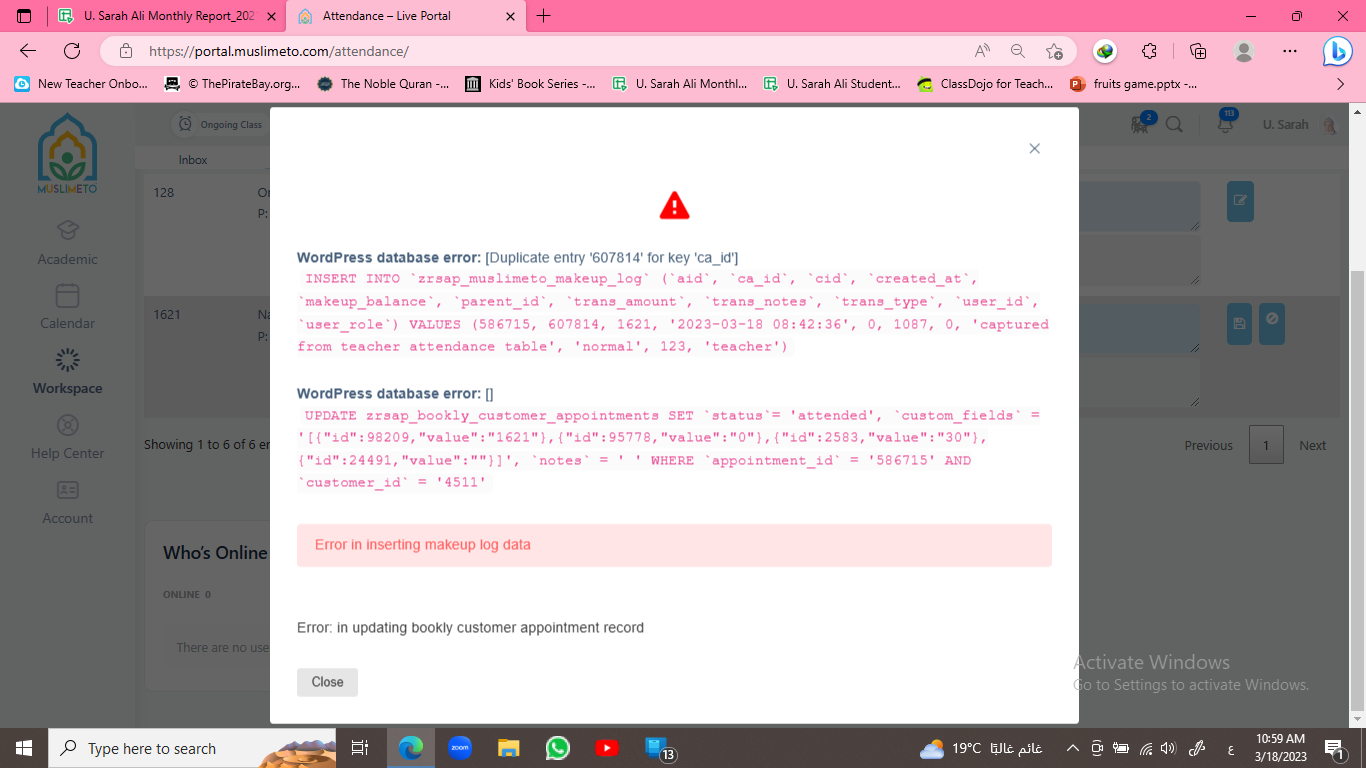Image resolution: width=1366 pixels, height=768 pixels.
Task: Open Microsoft Edge on taskbar
Action: 410,748
